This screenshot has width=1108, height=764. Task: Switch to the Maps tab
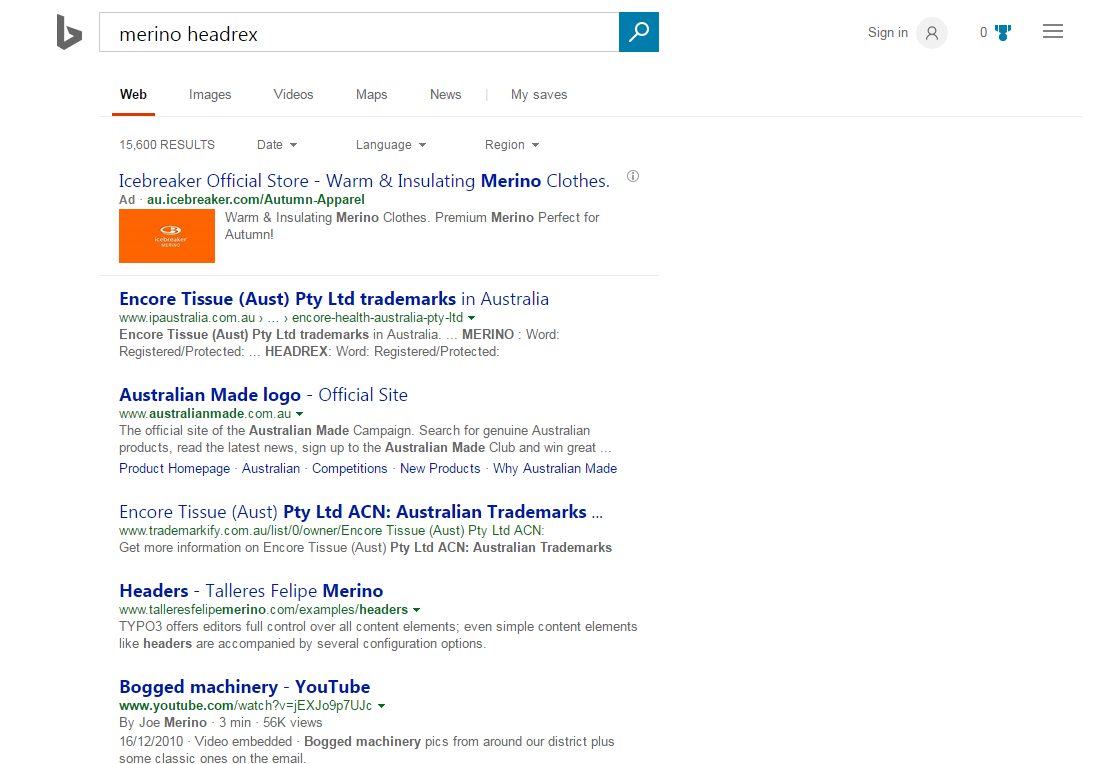click(372, 95)
